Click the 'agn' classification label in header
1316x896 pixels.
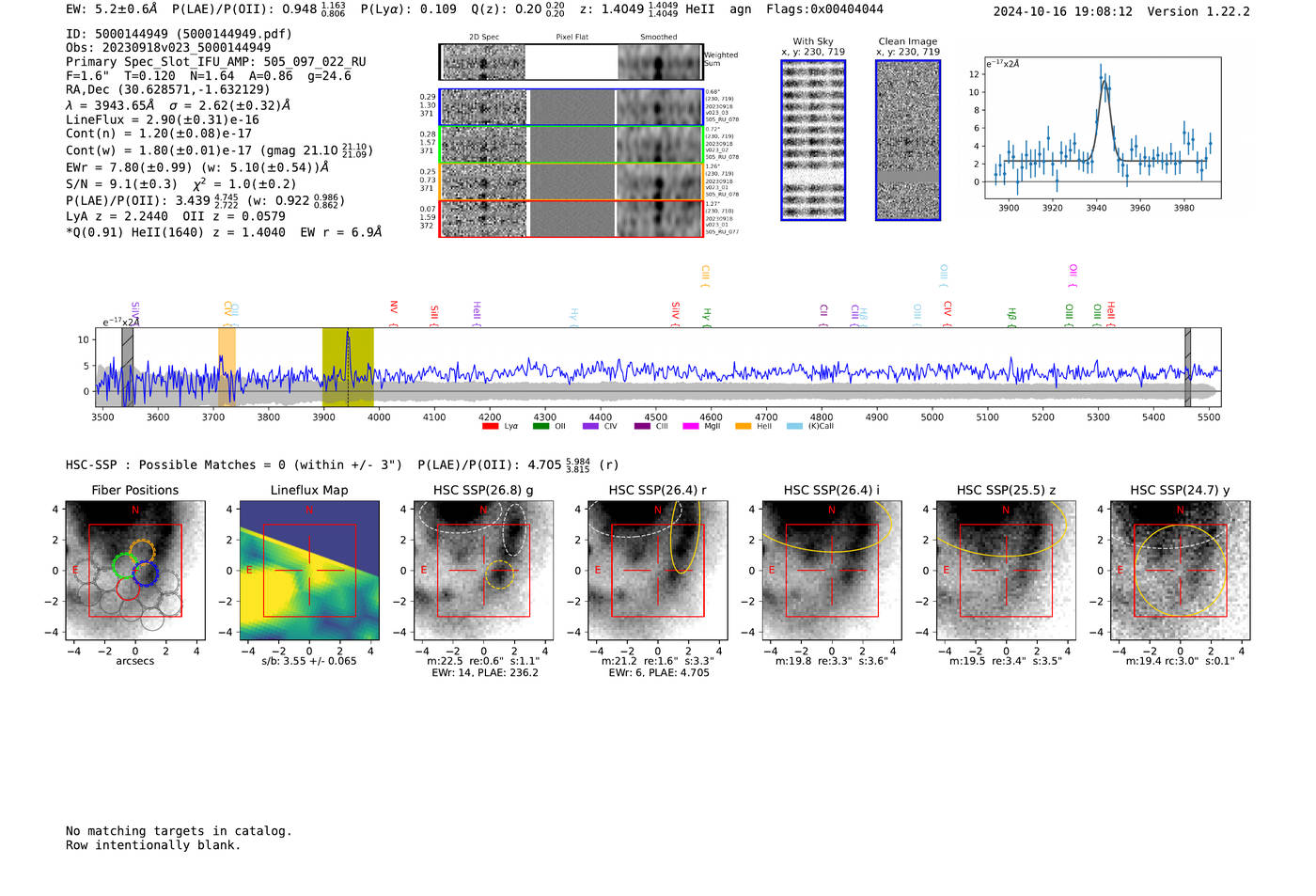tap(741, 9)
